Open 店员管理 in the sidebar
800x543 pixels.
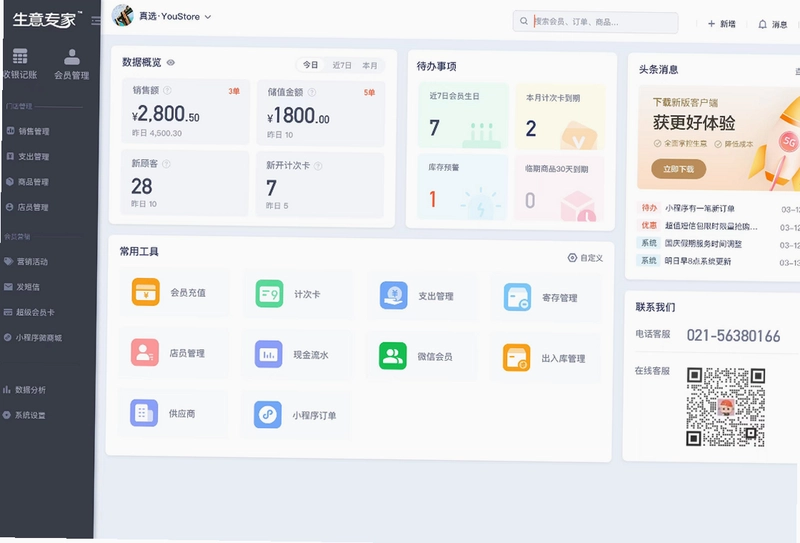click(28, 207)
